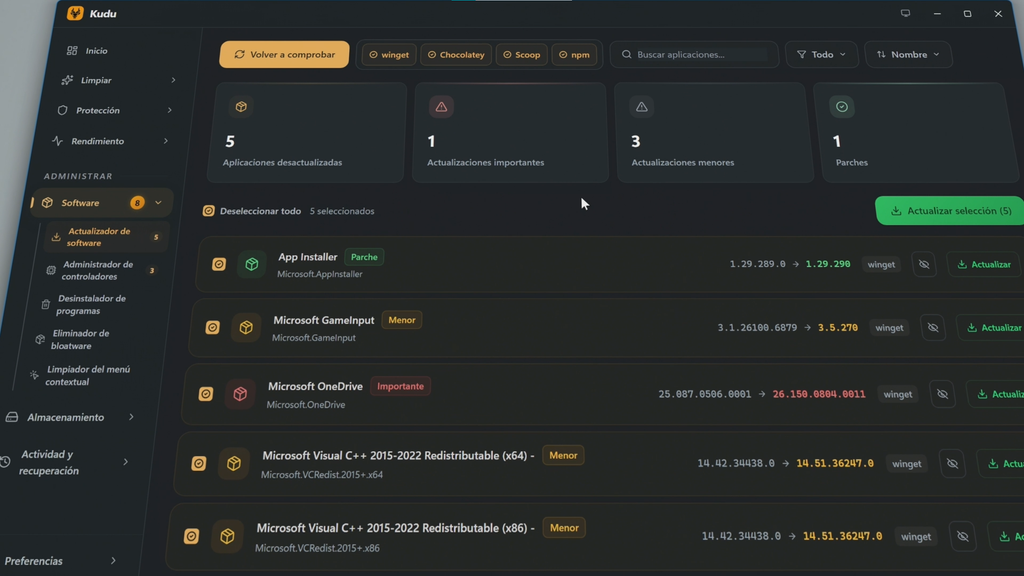Toggle the npm source filter
The image size is (1024, 576).
(574, 55)
